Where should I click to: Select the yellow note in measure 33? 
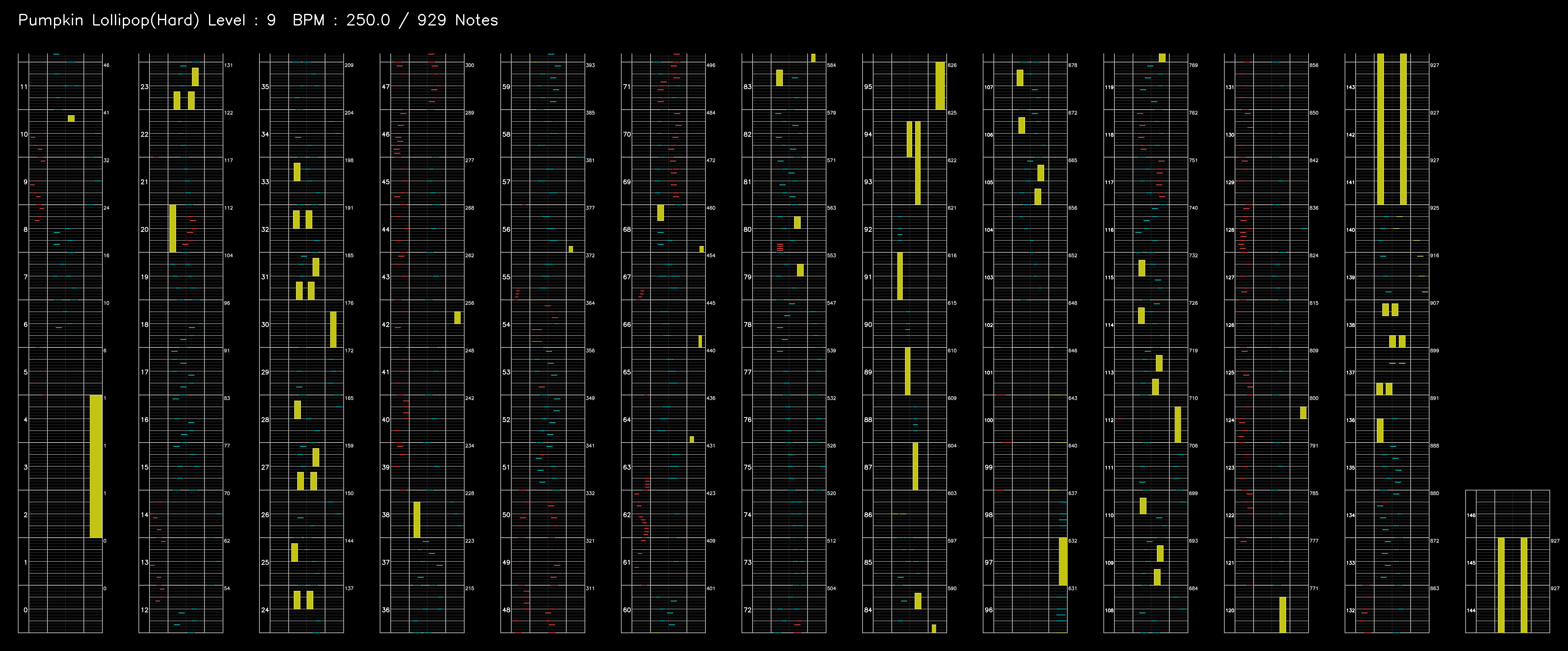(297, 172)
